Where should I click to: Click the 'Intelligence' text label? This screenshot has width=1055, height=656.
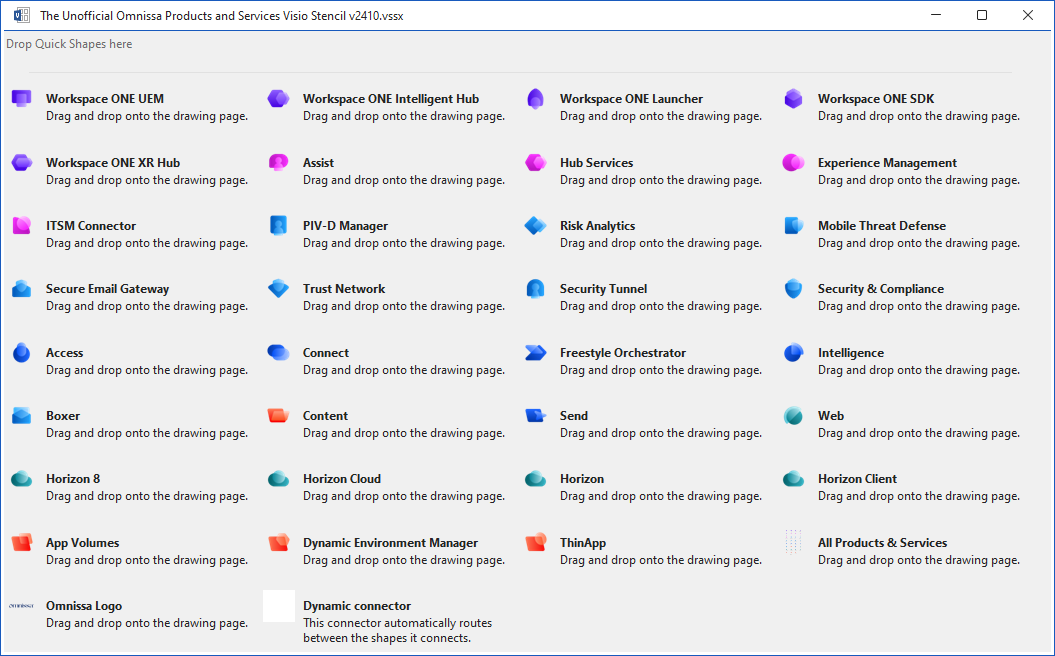click(850, 353)
